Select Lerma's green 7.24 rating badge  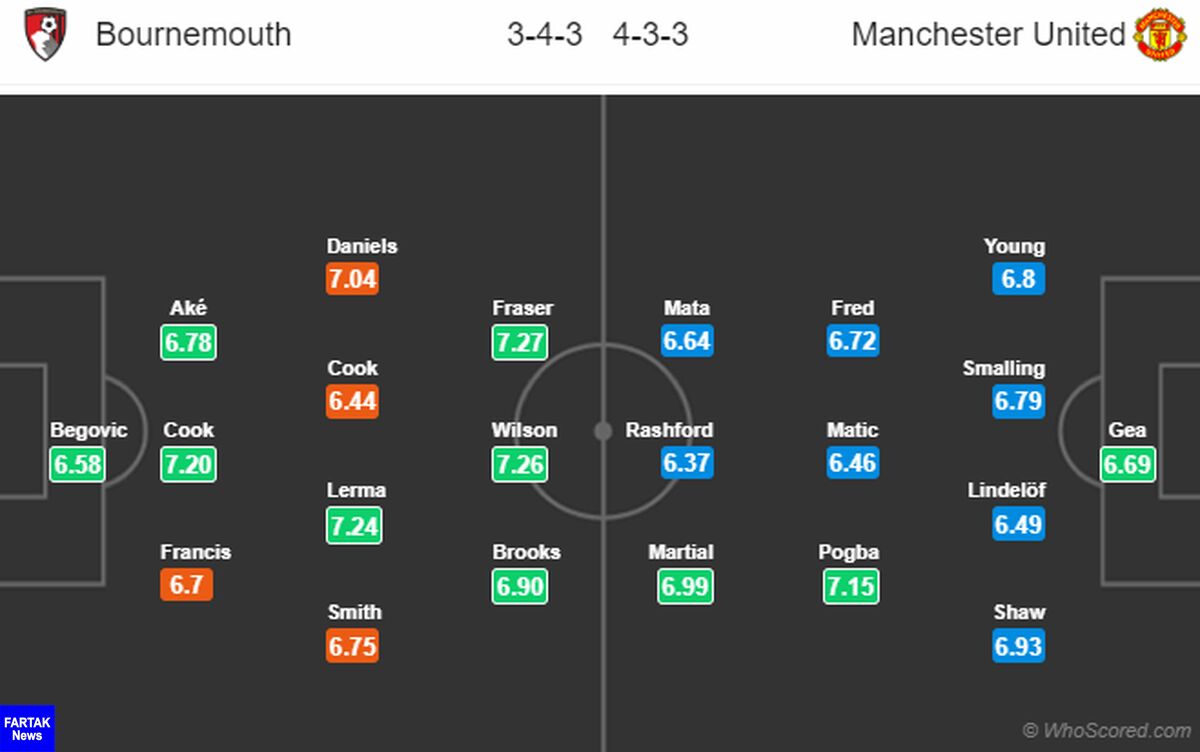coord(354,525)
